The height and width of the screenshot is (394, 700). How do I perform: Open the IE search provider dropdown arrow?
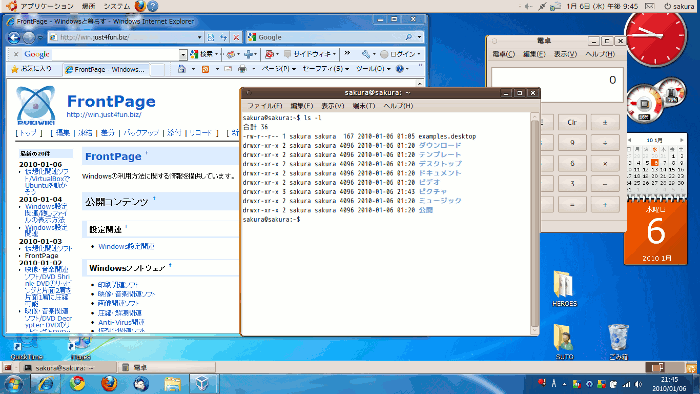[419, 37]
